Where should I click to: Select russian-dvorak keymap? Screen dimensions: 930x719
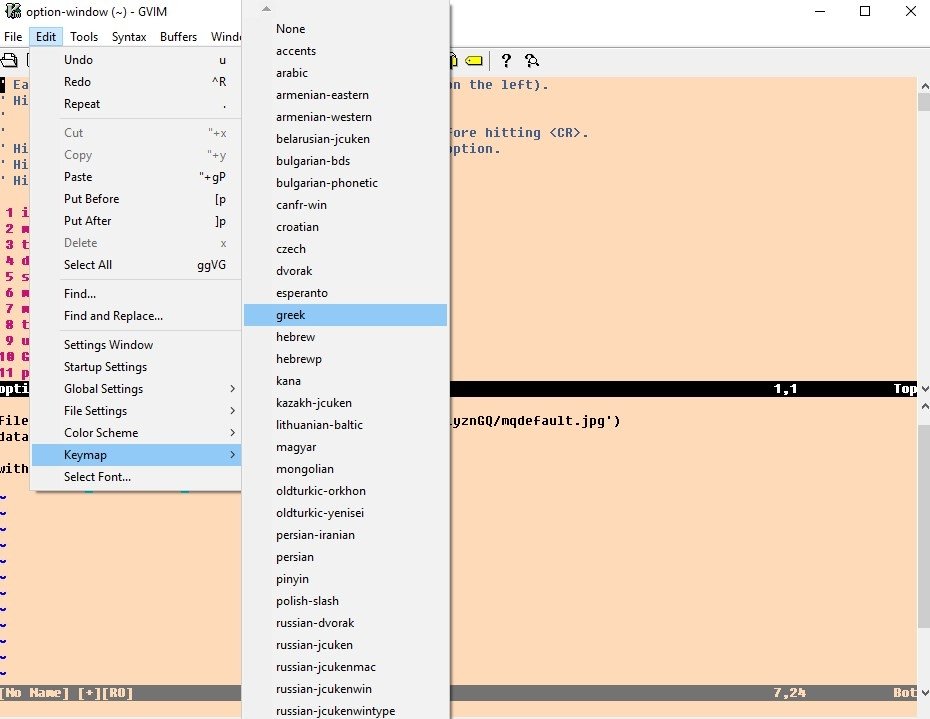tap(345, 623)
